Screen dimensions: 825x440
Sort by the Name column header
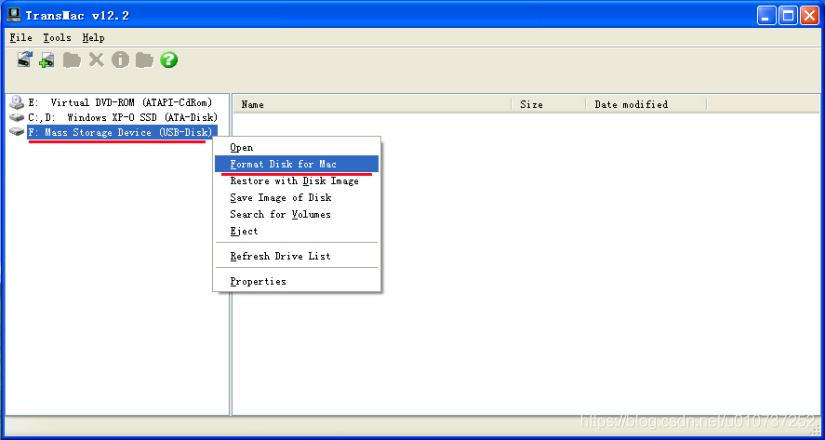pyautogui.click(x=373, y=104)
